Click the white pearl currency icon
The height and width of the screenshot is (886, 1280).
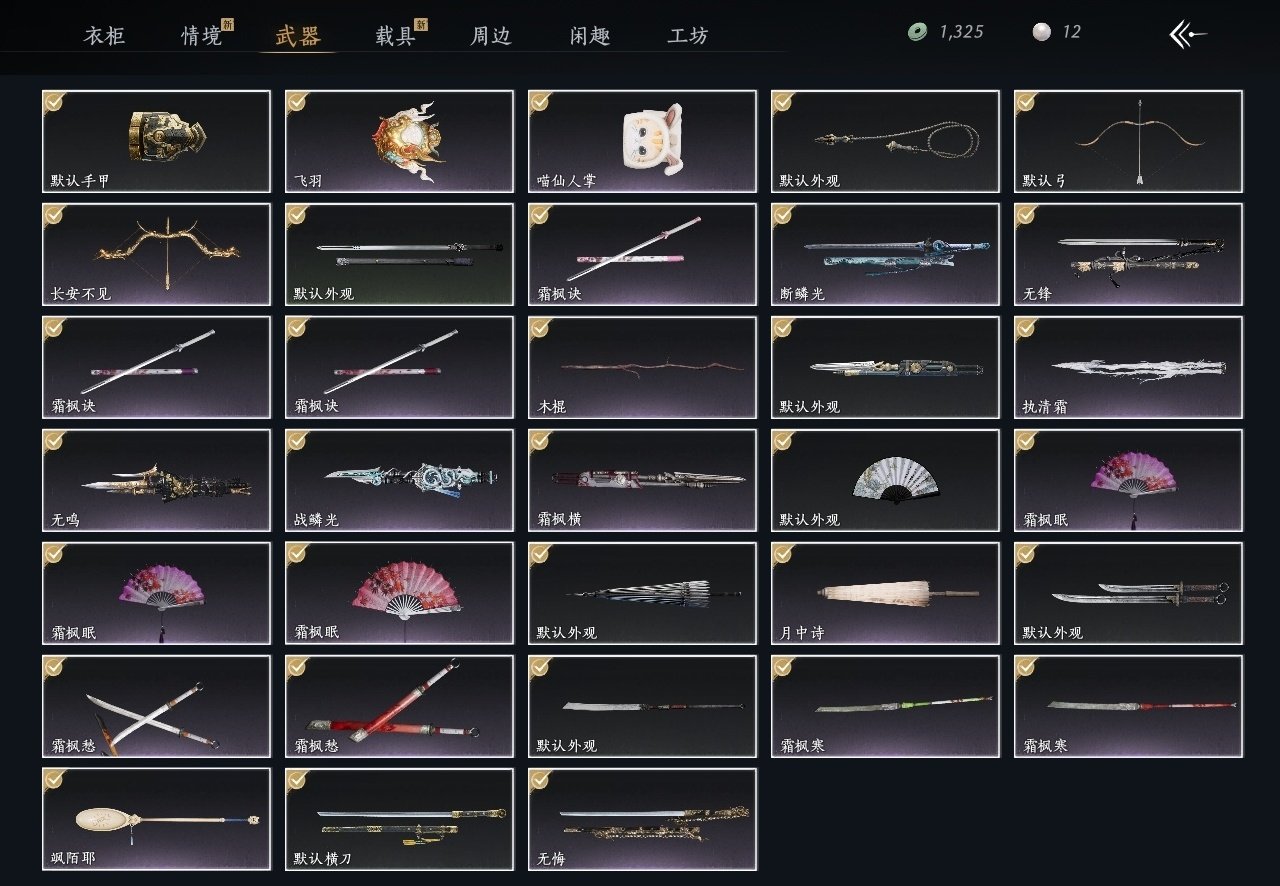(1041, 32)
